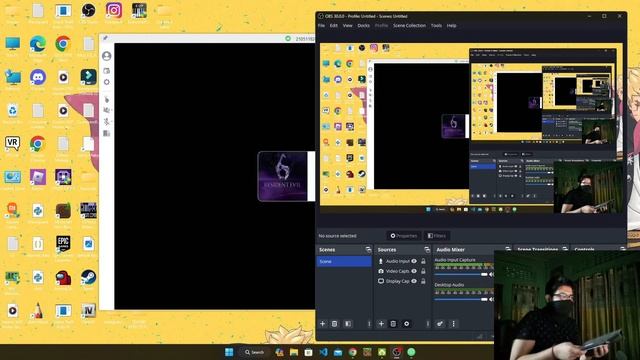This screenshot has width=640, height=360.
Task: Click the Filters button
Action: [x=437, y=236]
